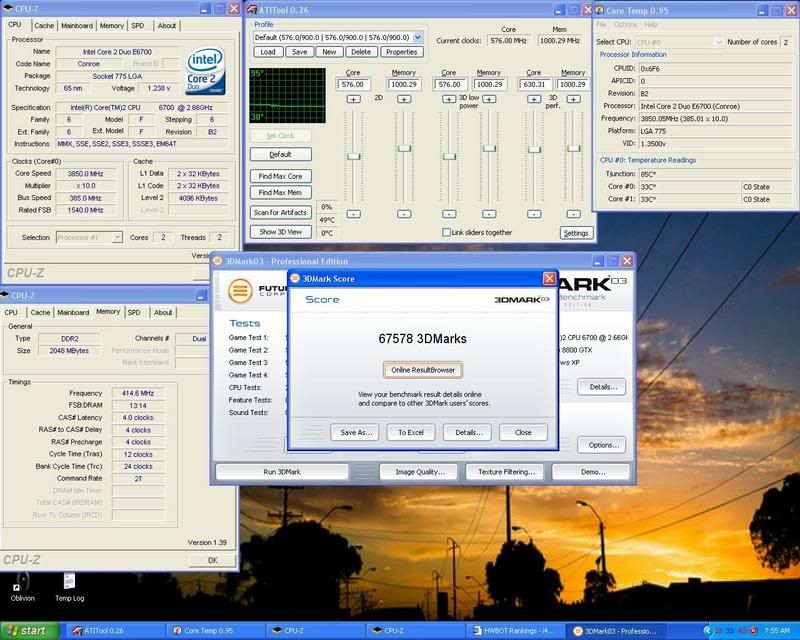
Task: Click the Core Temp title bar icon
Action: pyautogui.click(x=599, y=10)
